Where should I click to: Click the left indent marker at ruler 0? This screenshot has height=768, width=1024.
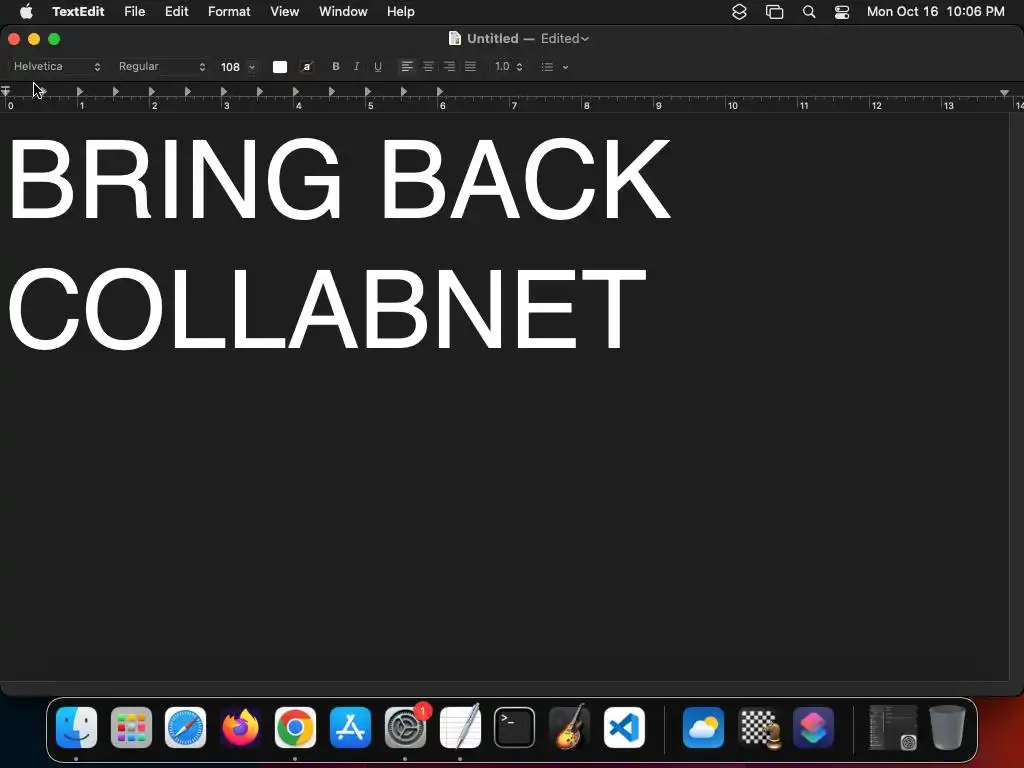[5, 91]
